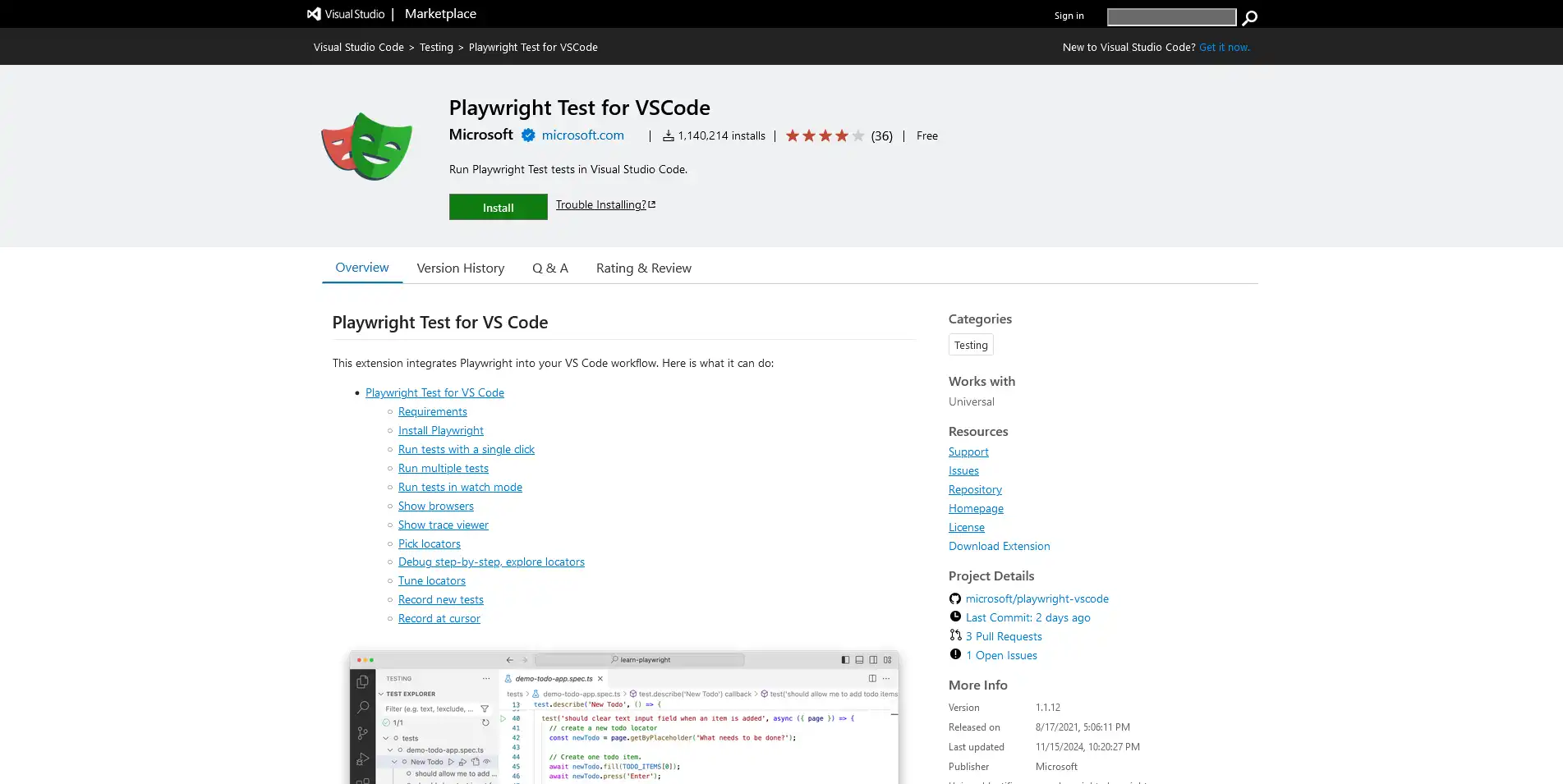Click the refresh tests icon in Test Explorer
1563x784 pixels.
(x=485, y=722)
